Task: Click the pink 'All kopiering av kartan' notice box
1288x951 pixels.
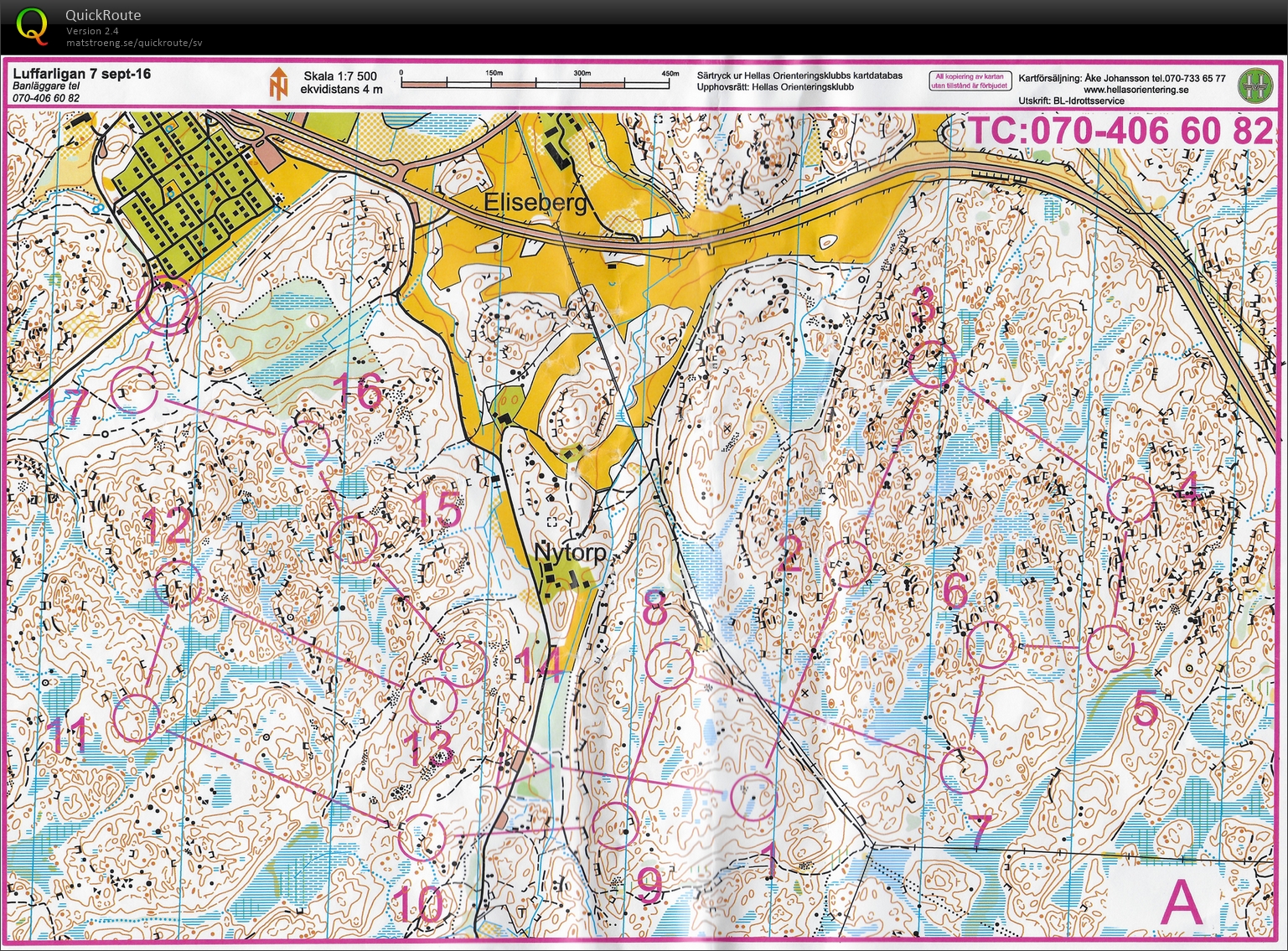Action: [970, 80]
